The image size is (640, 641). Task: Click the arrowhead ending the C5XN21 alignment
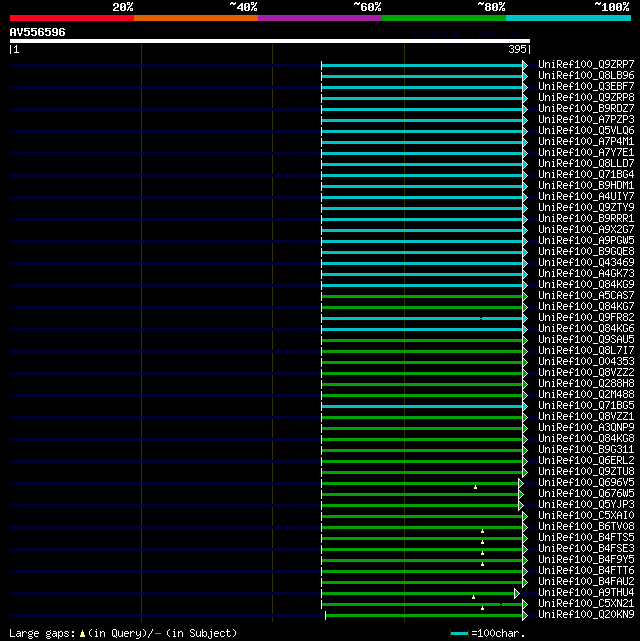coord(525,604)
